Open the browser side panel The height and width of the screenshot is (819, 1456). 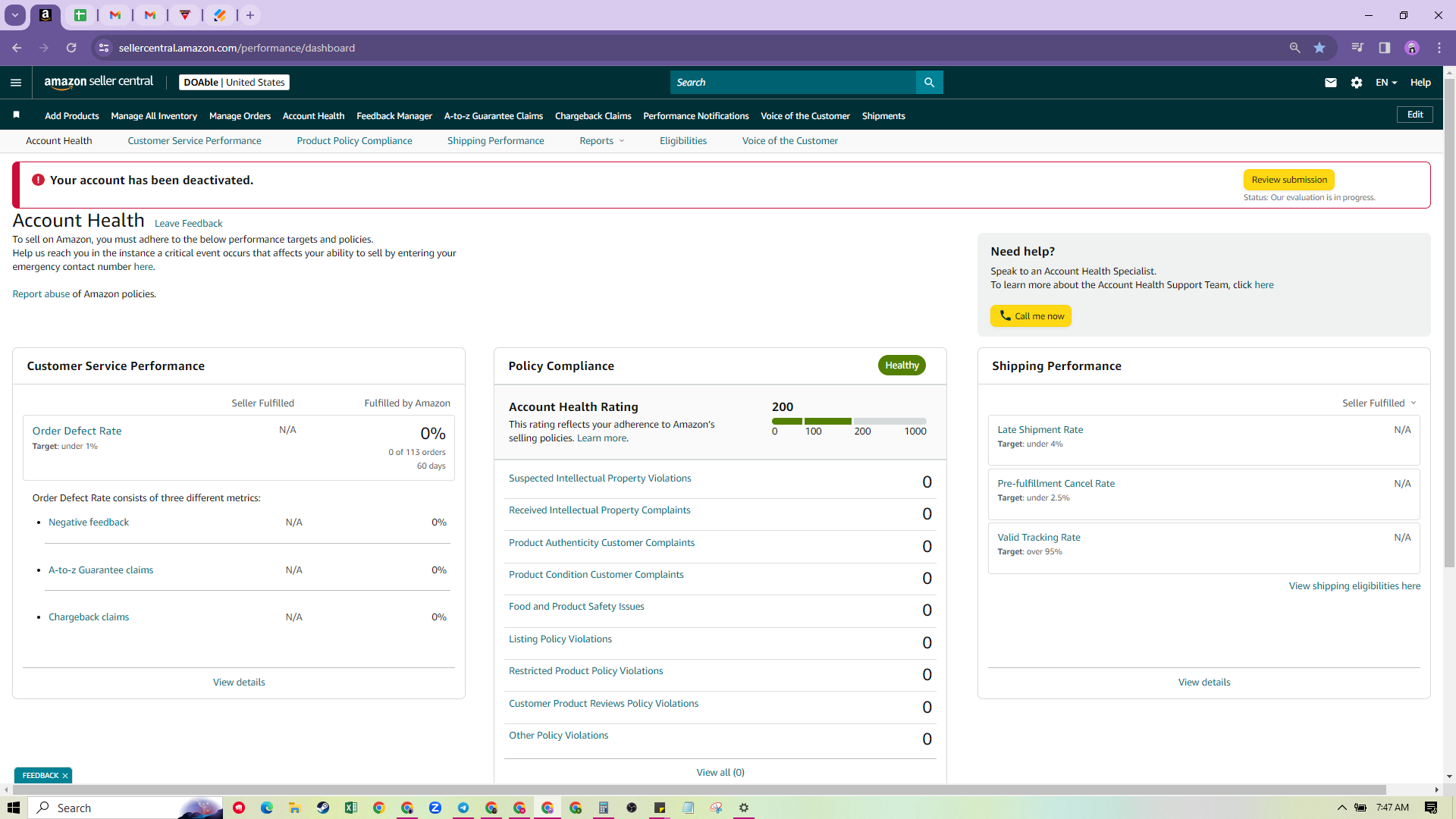tap(1385, 48)
